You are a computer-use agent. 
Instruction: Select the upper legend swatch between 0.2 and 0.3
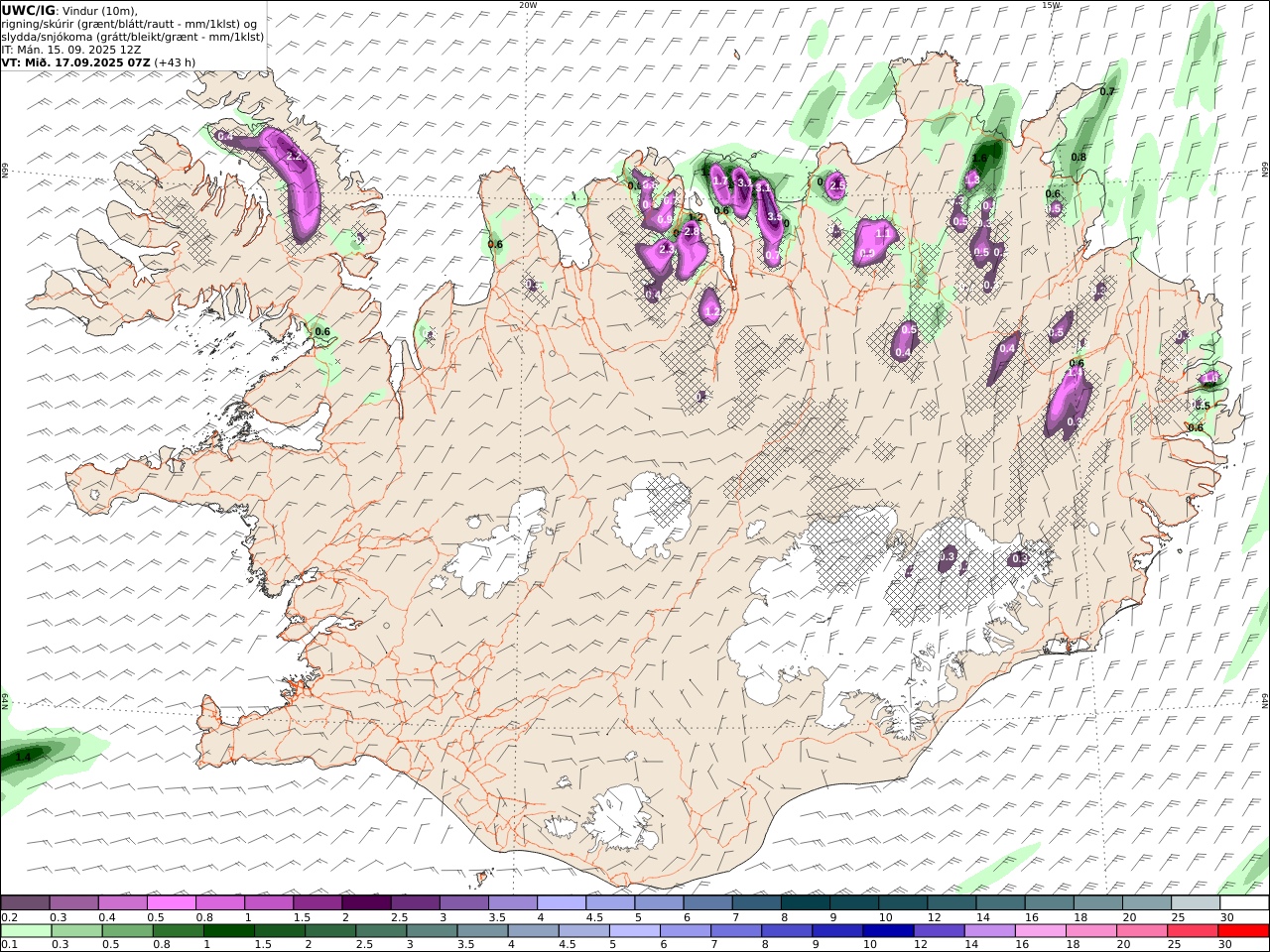coord(25,903)
